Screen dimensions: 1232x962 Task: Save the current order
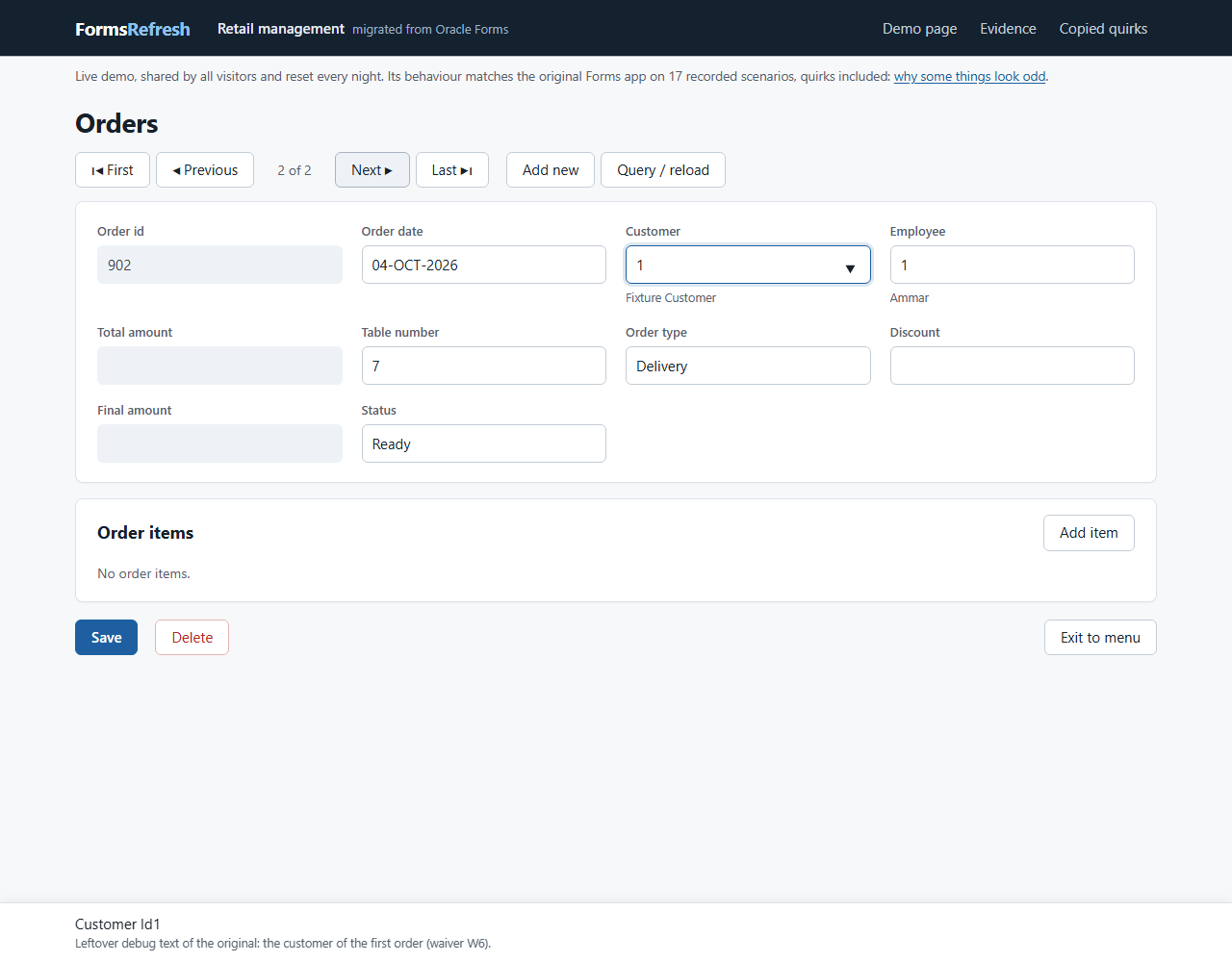(106, 638)
